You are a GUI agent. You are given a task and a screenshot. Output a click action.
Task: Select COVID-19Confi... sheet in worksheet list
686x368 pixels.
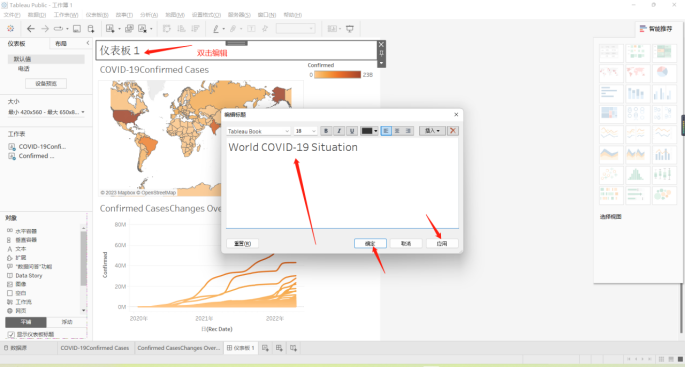pyautogui.click(x=37, y=147)
